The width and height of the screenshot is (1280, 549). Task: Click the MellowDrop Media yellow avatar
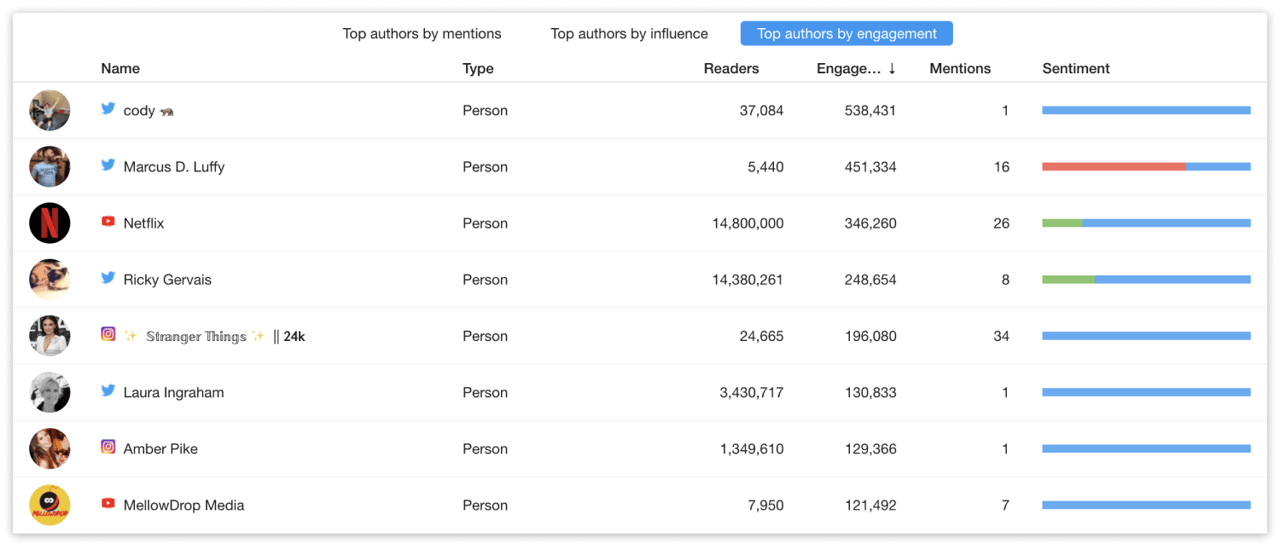point(50,505)
